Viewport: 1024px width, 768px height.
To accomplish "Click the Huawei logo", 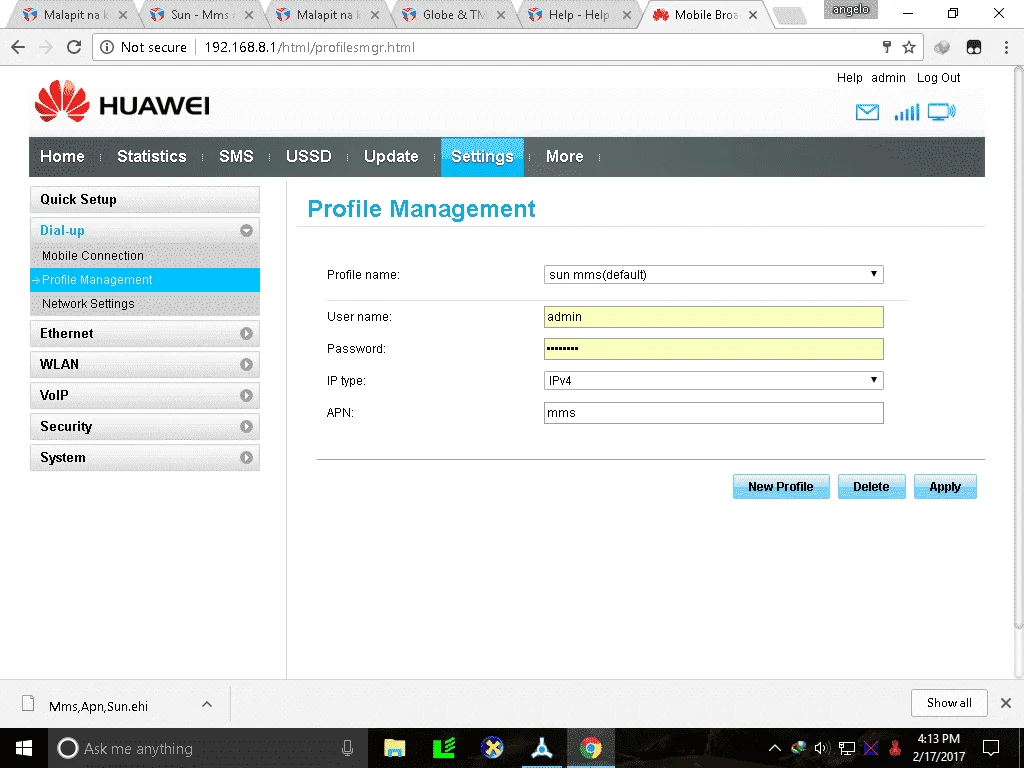I will (x=122, y=103).
